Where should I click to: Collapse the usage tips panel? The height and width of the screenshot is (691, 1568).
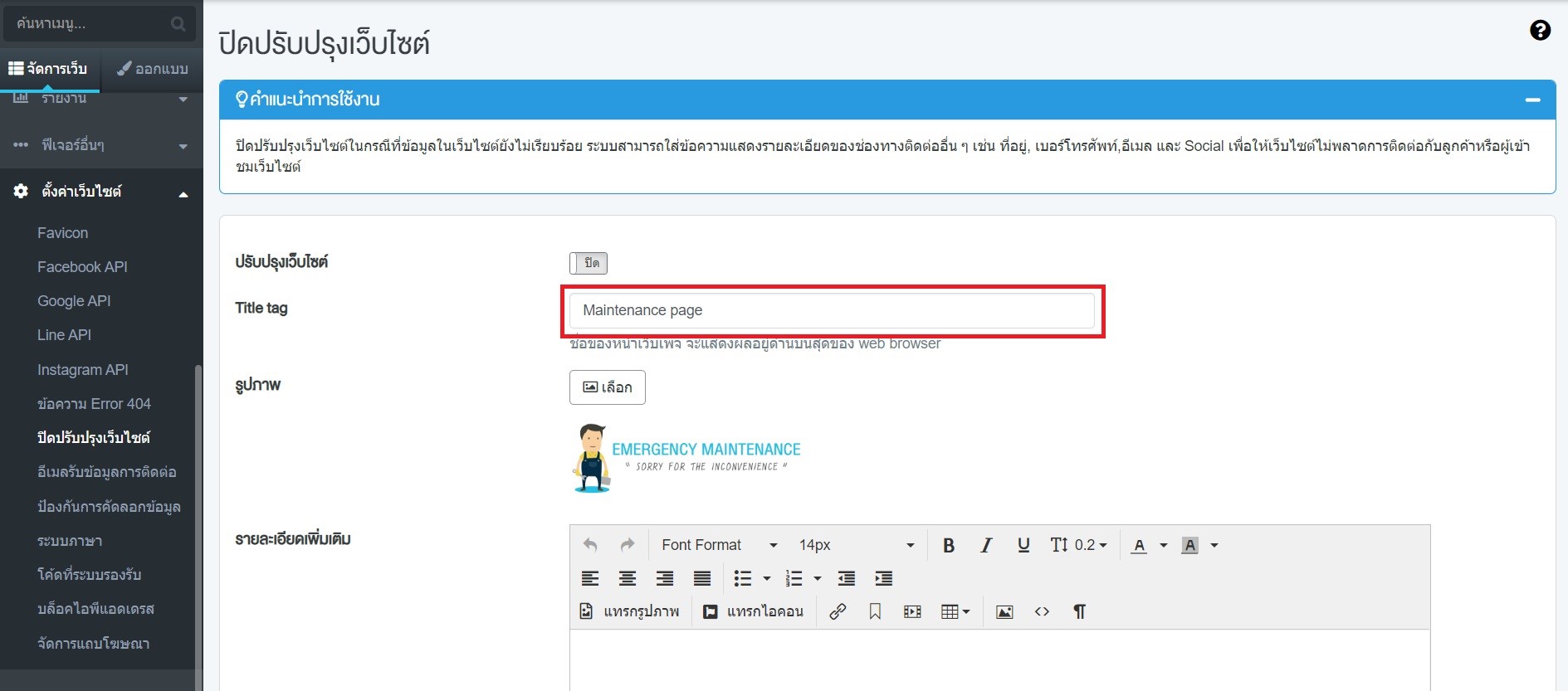(x=1532, y=100)
